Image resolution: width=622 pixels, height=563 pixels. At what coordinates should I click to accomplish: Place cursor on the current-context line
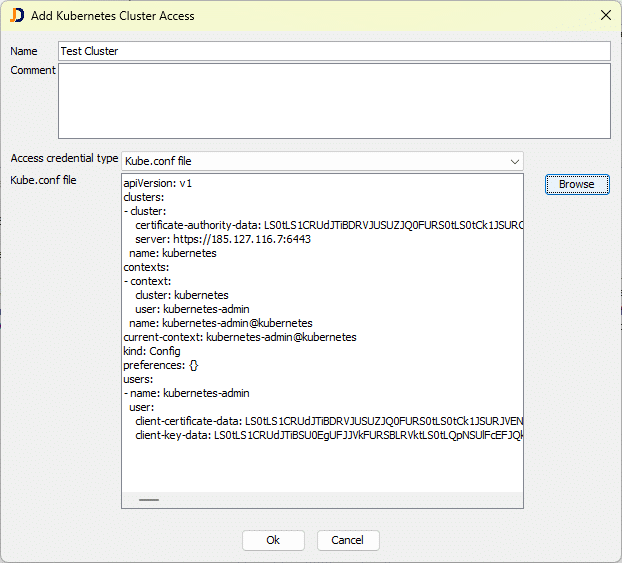[239, 338]
